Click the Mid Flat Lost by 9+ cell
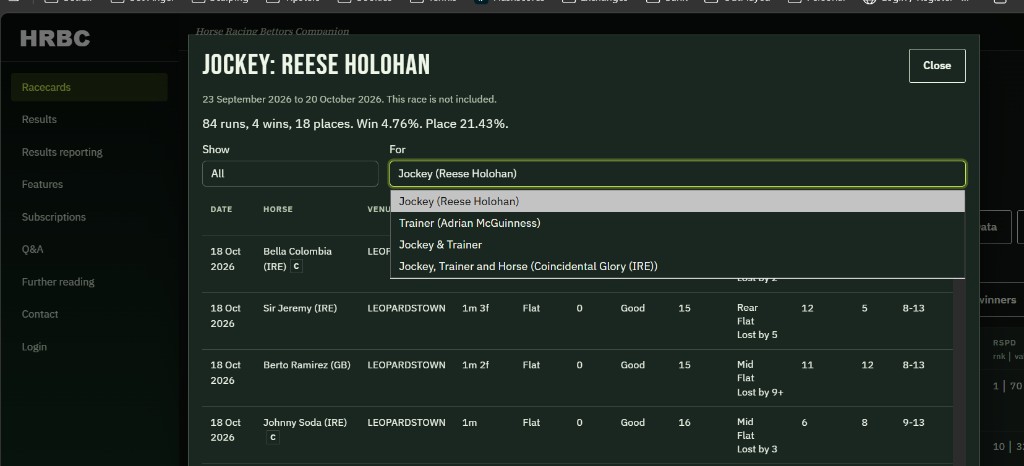The width and height of the screenshot is (1024, 466). [x=760, y=379]
